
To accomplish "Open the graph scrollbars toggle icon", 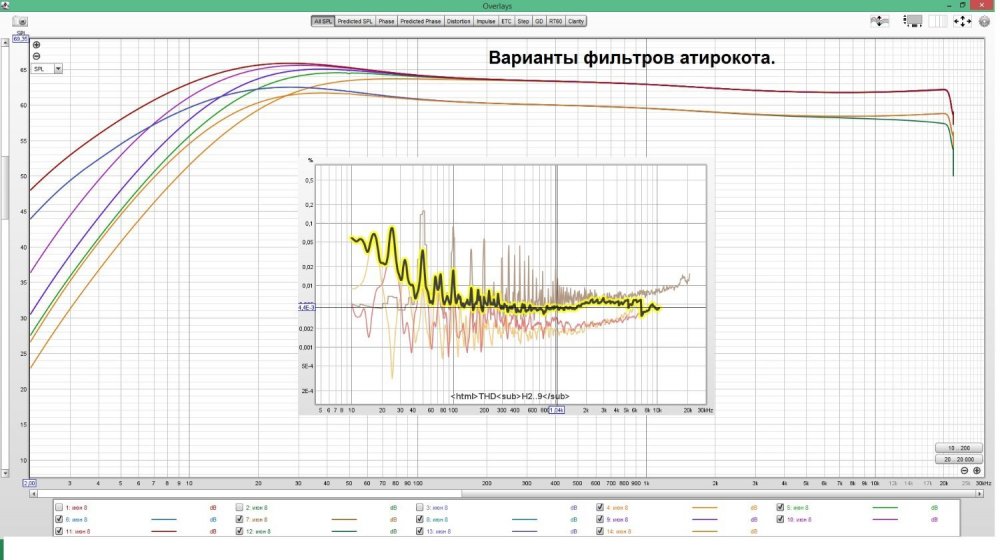I will [913, 21].
